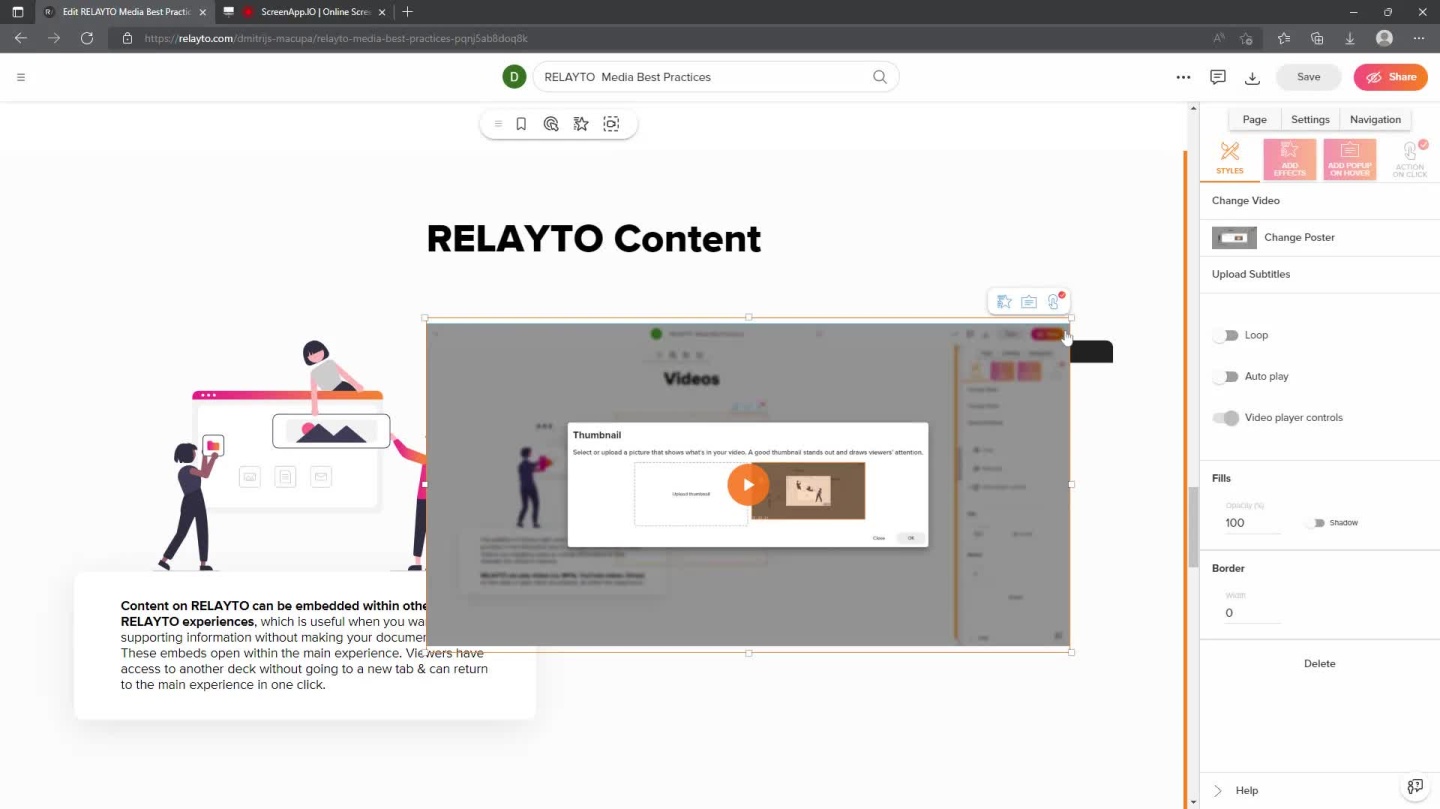Viewport: 1440px width, 809px height.
Task: Click the bookmark icon in the floating toolbar
Action: tap(521, 124)
